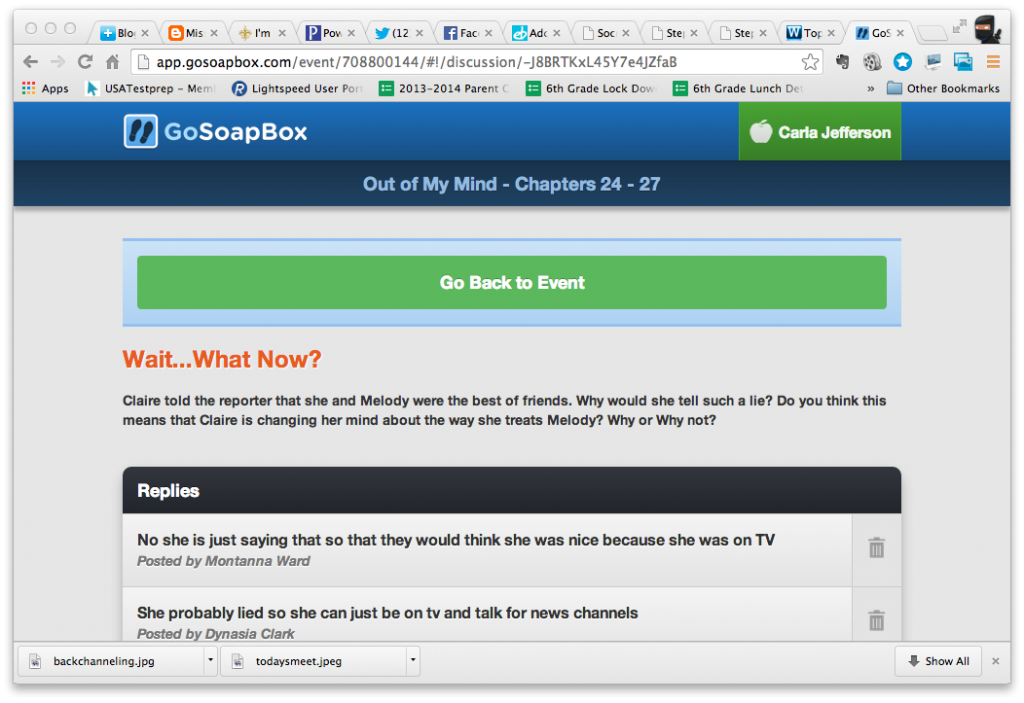Click the Posted by Montanna Ward text
The height and width of the screenshot is (703, 1024).
pyautogui.click(x=223, y=561)
